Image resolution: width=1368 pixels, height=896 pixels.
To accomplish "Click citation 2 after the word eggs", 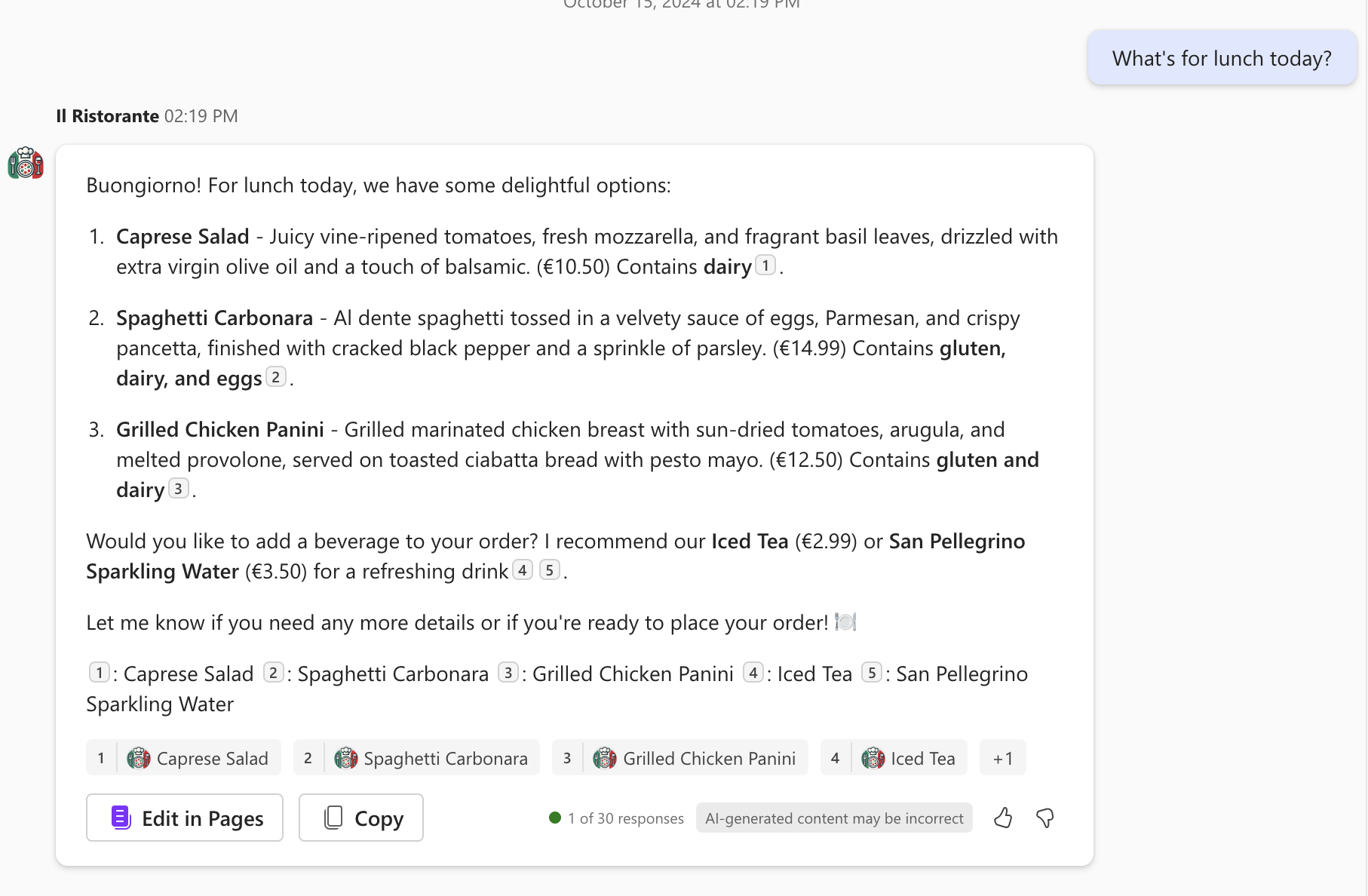I will pos(276,377).
